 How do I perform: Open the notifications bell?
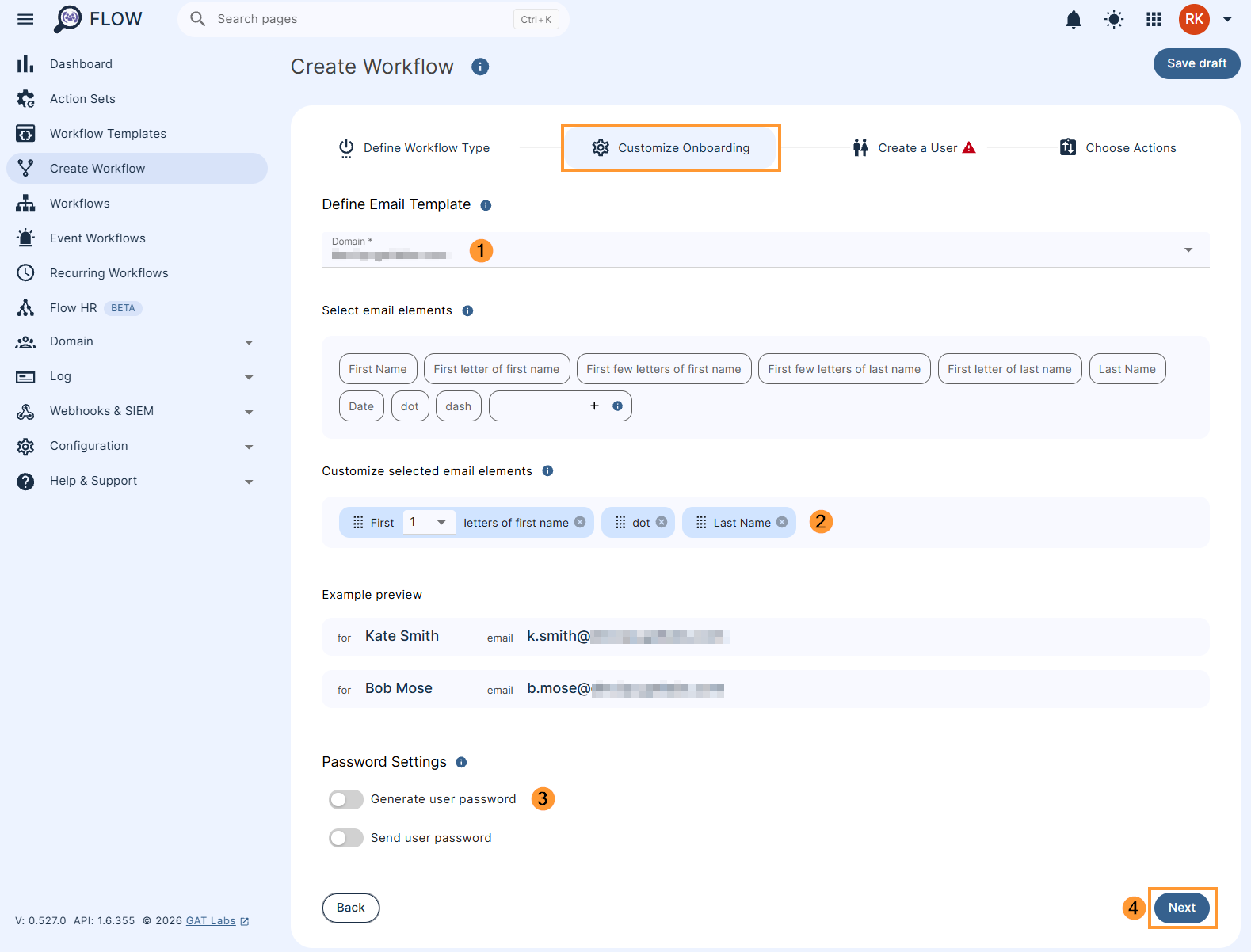[x=1074, y=19]
